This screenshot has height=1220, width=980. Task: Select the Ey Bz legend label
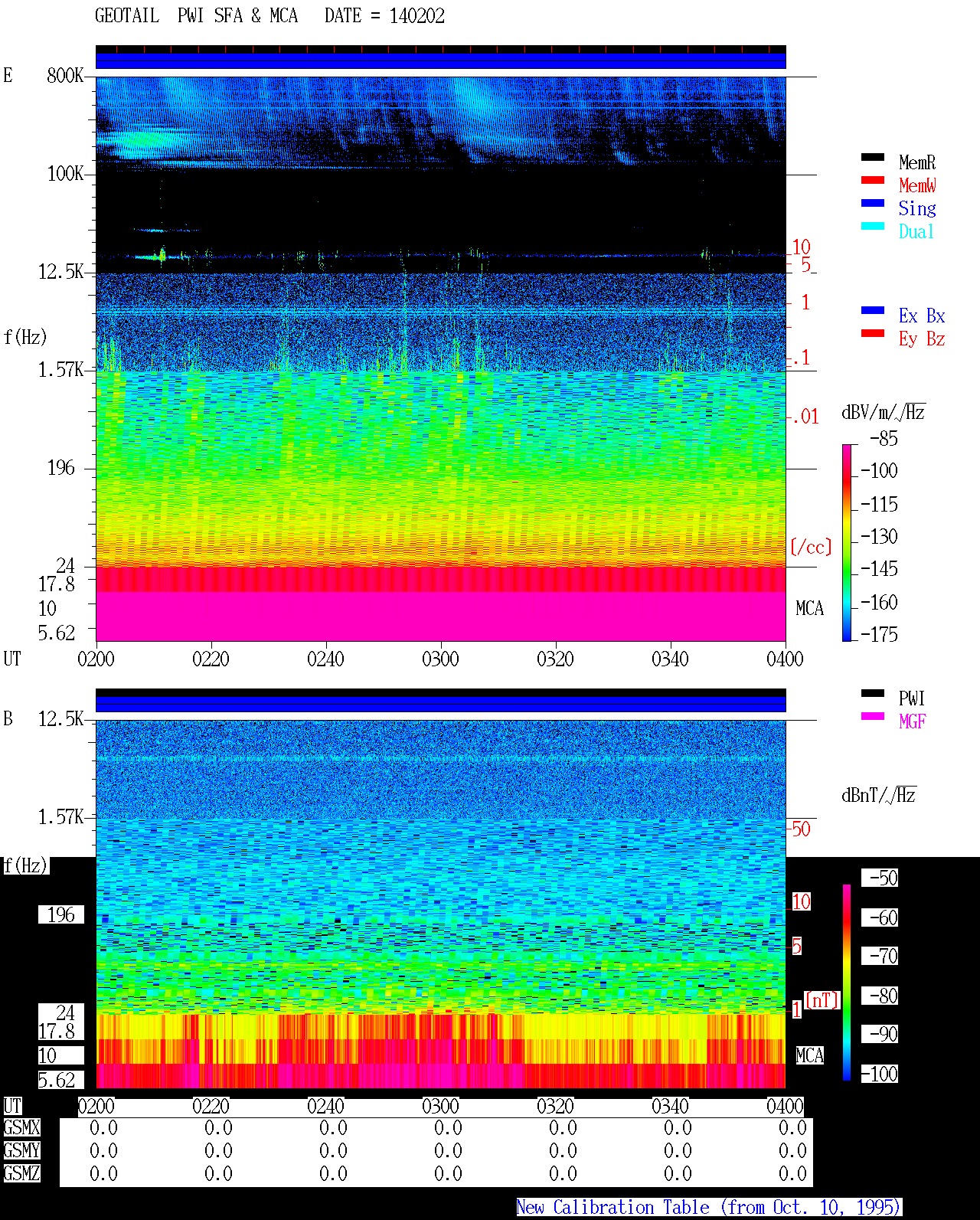click(x=922, y=339)
